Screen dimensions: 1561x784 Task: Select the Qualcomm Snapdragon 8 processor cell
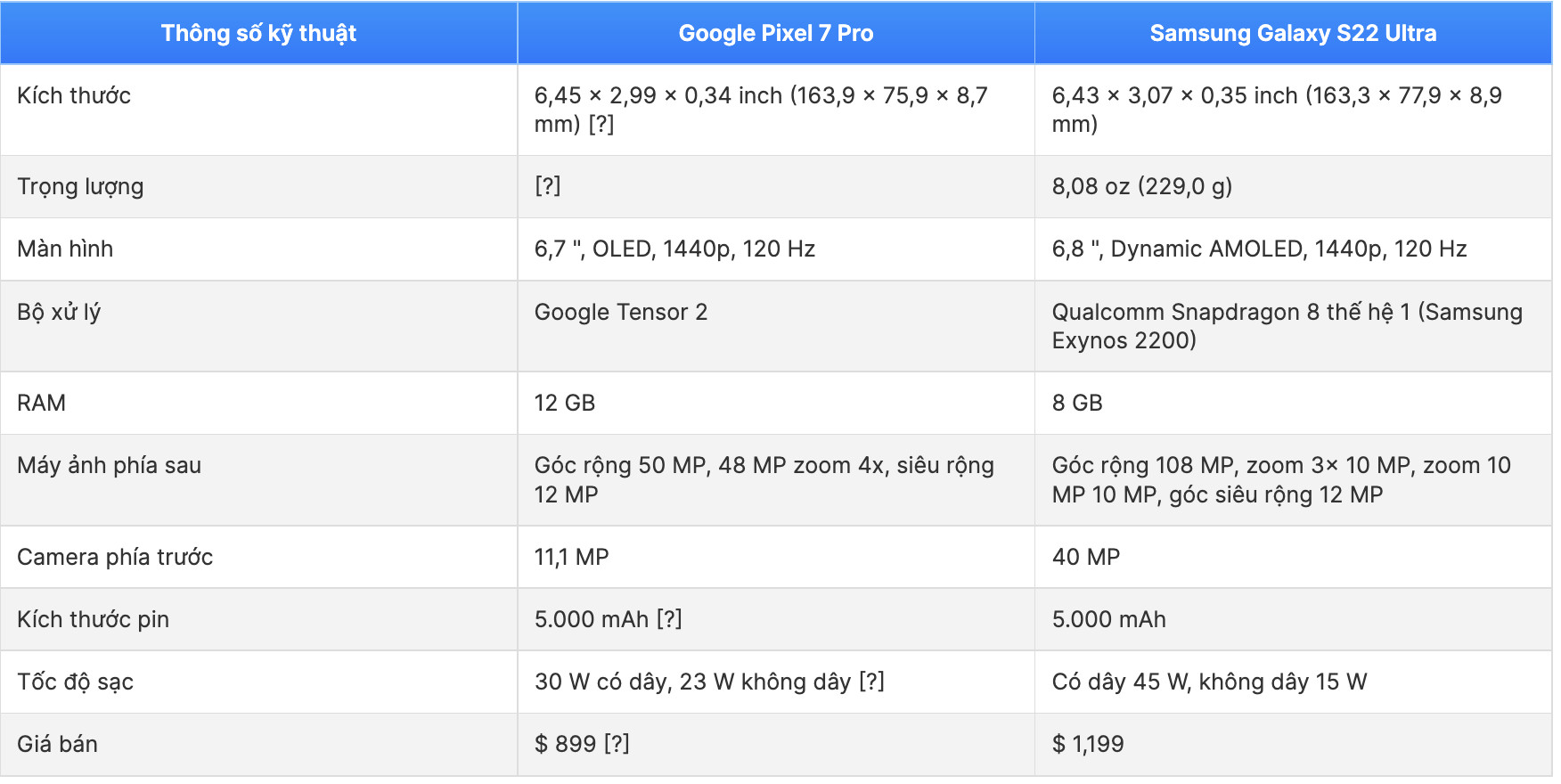coord(1287,326)
